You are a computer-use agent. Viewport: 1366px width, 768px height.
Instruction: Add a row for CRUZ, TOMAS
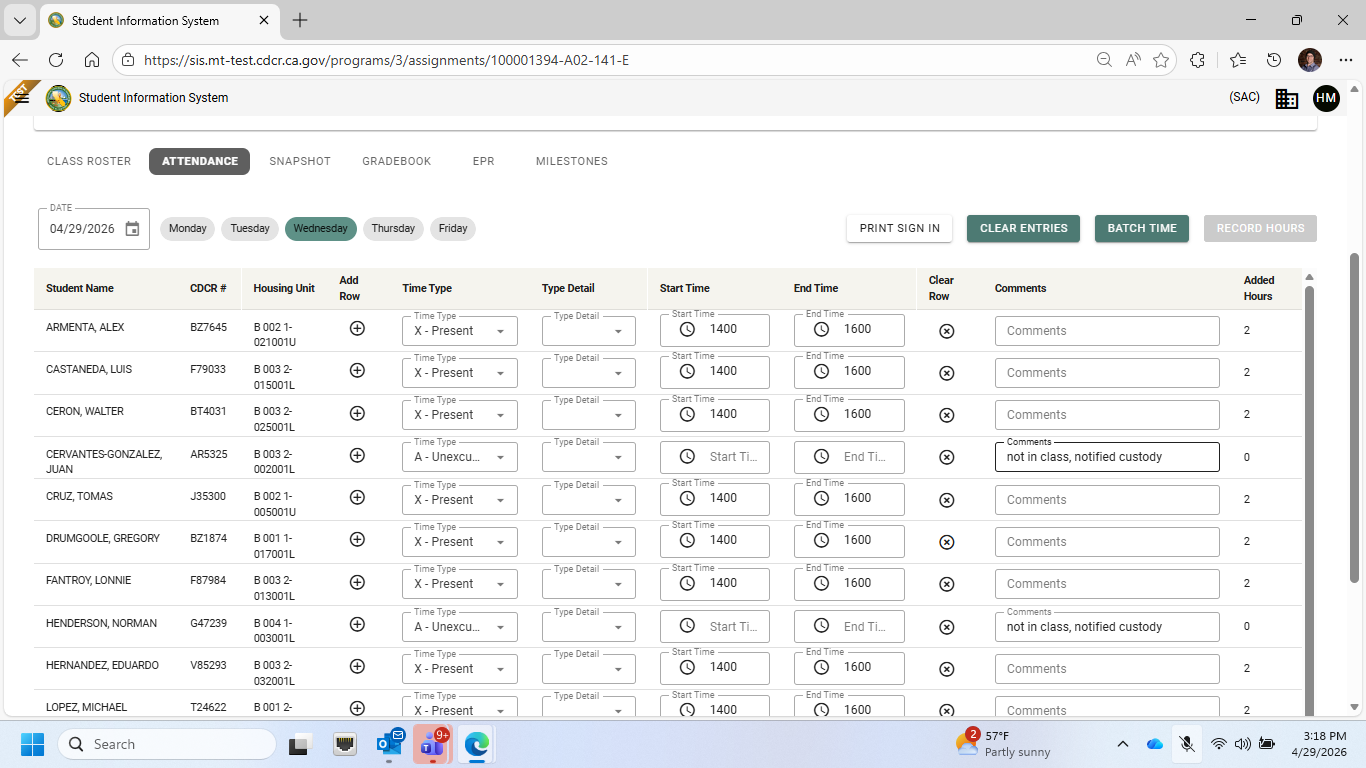(x=357, y=497)
